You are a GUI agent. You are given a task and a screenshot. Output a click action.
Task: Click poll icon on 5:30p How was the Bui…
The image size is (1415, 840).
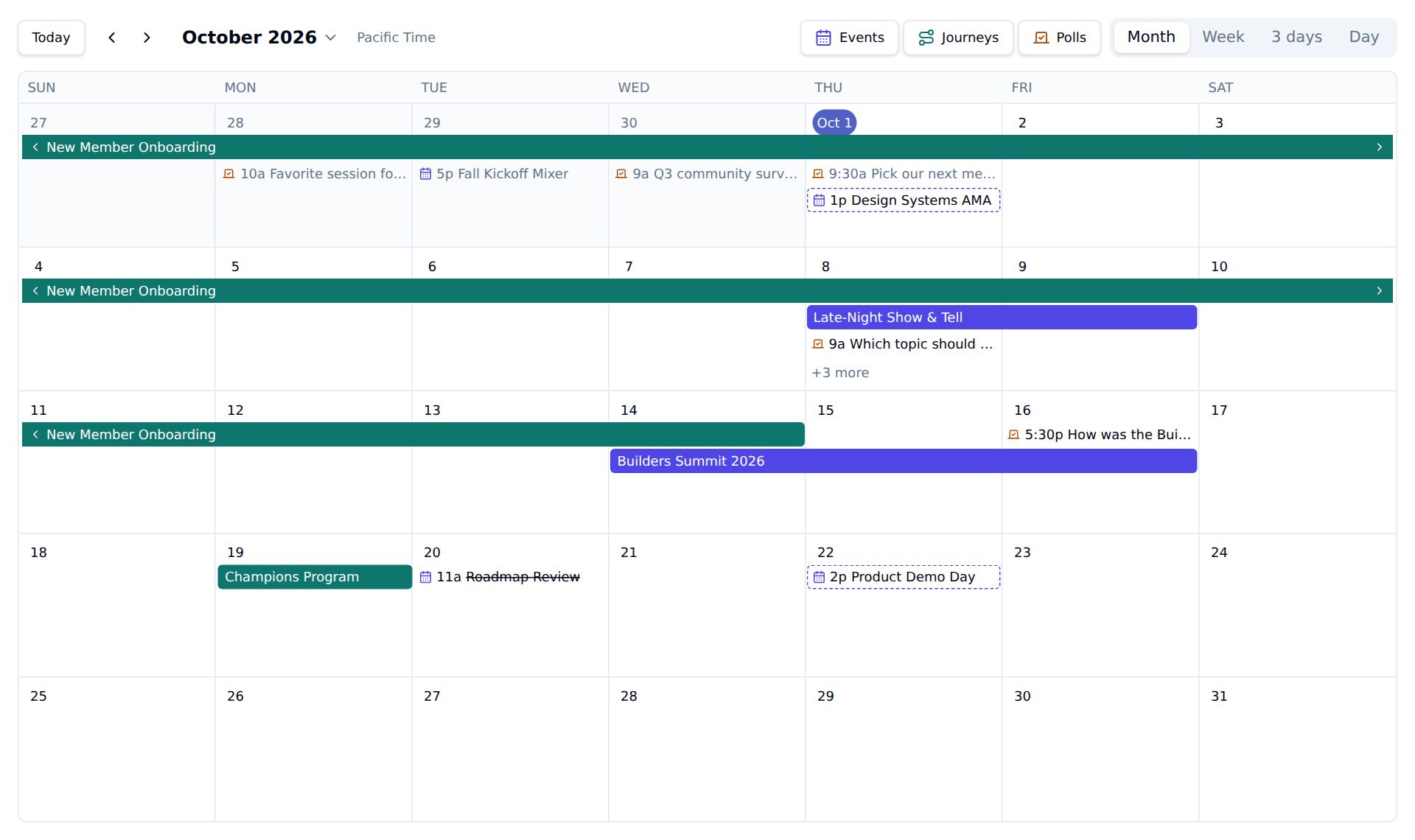point(1014,435)
